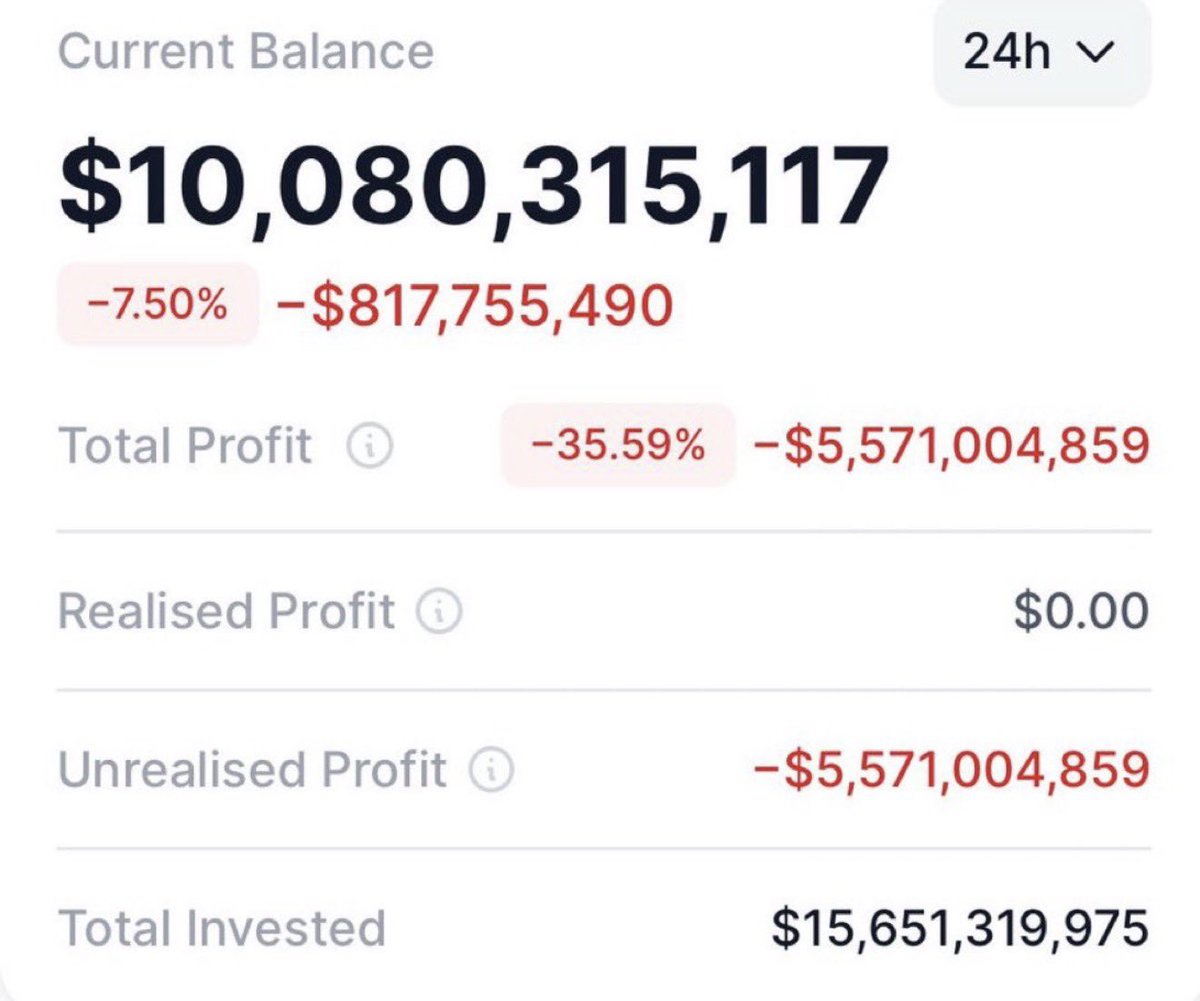The height and width of the screenshot is (1001, 1200).
Task: Click the 24h text in selector
Action: click(1007, 53)
